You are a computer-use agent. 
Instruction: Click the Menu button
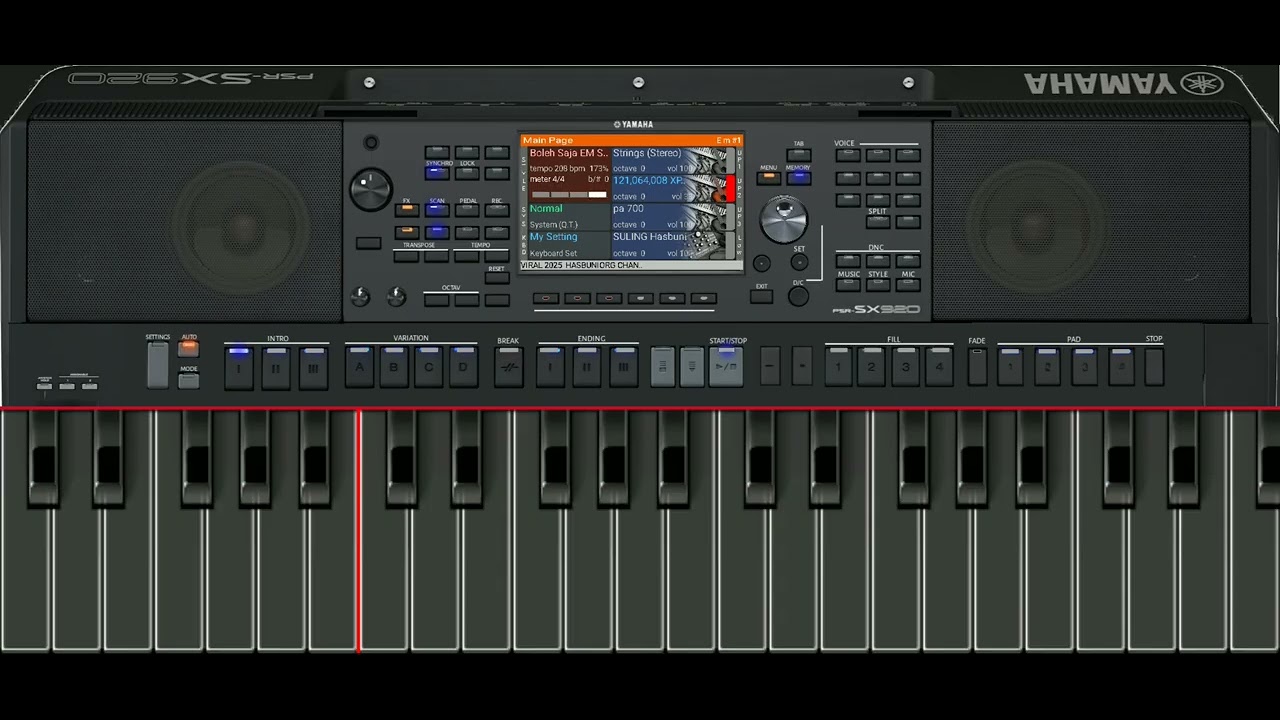[x=768, y=179]
